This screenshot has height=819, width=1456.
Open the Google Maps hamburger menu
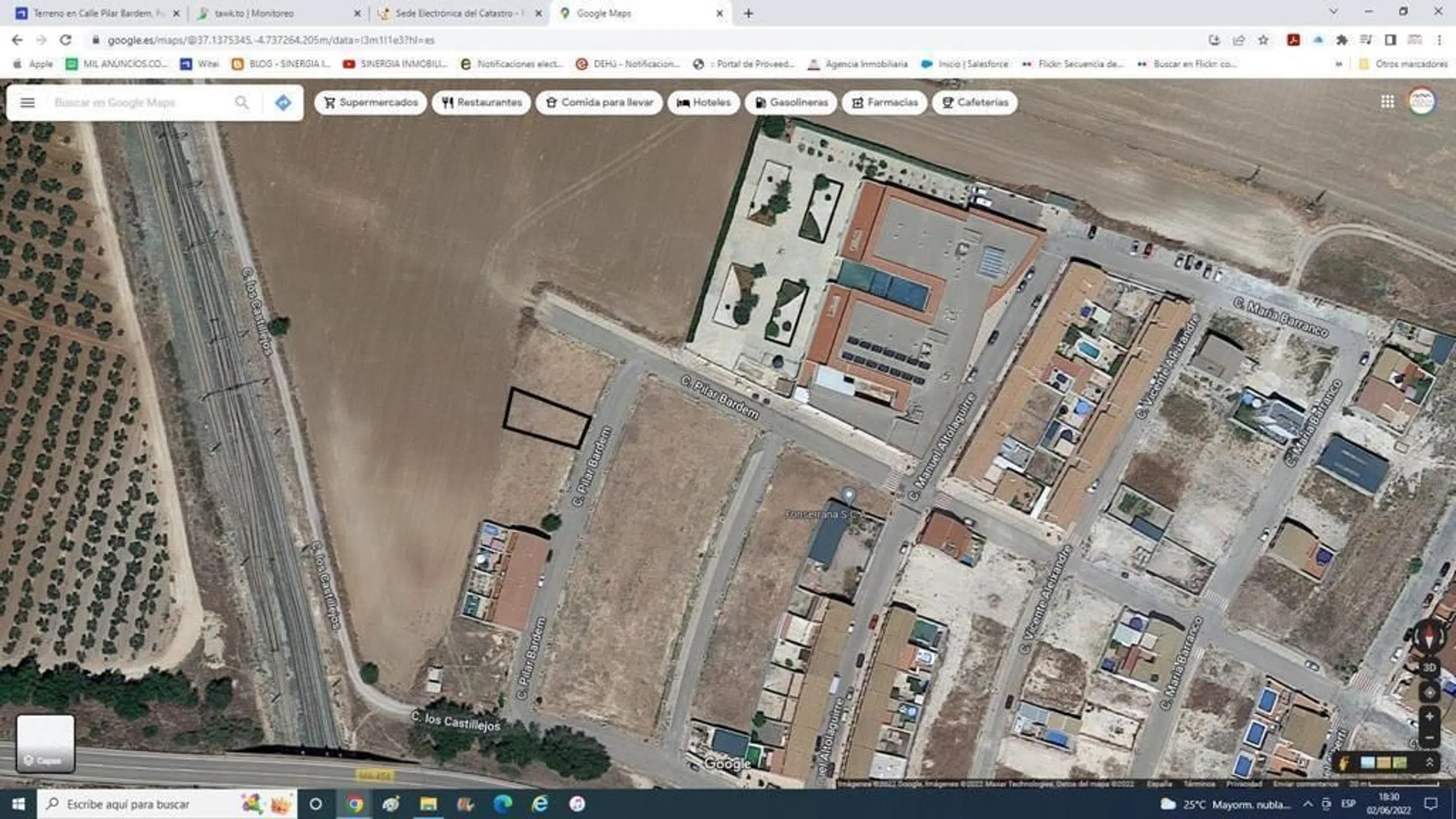(x=27, y=102)
